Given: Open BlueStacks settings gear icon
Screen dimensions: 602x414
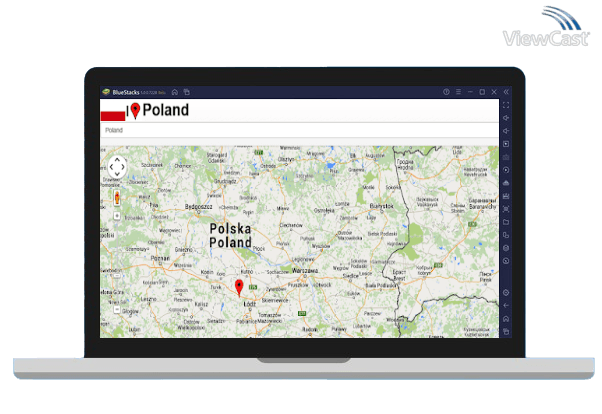Looking at the screenshot, I should click(x=506, y=293).
